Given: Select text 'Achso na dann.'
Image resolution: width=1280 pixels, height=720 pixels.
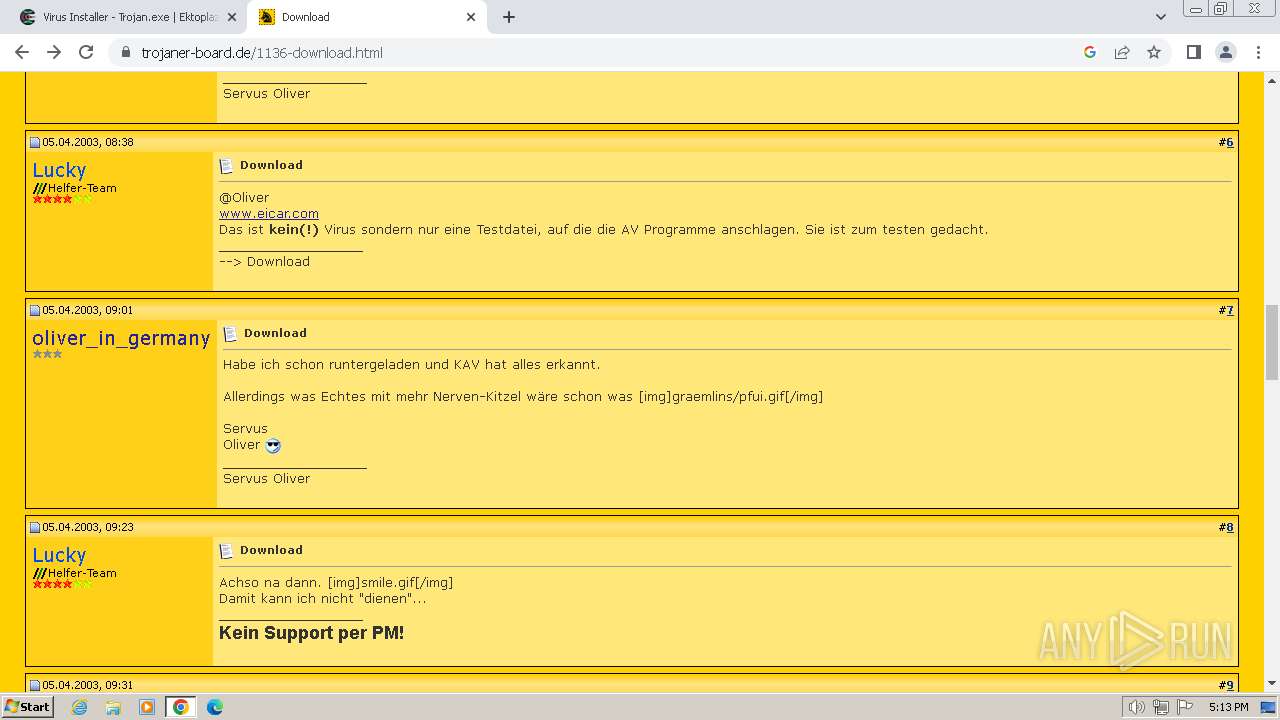Looking at the screenshot, I should pos(271,582).
